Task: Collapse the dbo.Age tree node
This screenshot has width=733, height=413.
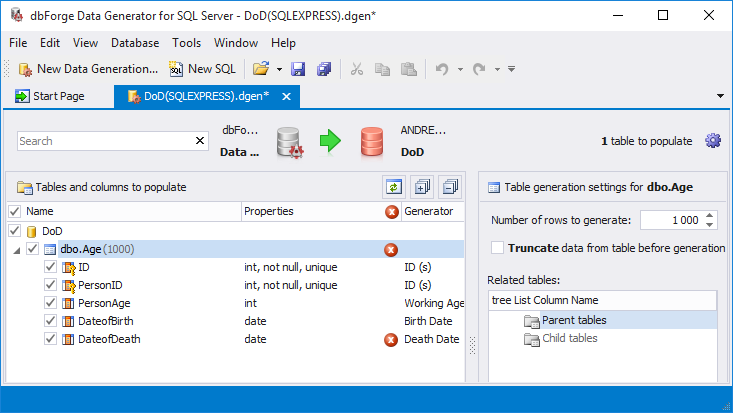Action: [x=17, y=250]
